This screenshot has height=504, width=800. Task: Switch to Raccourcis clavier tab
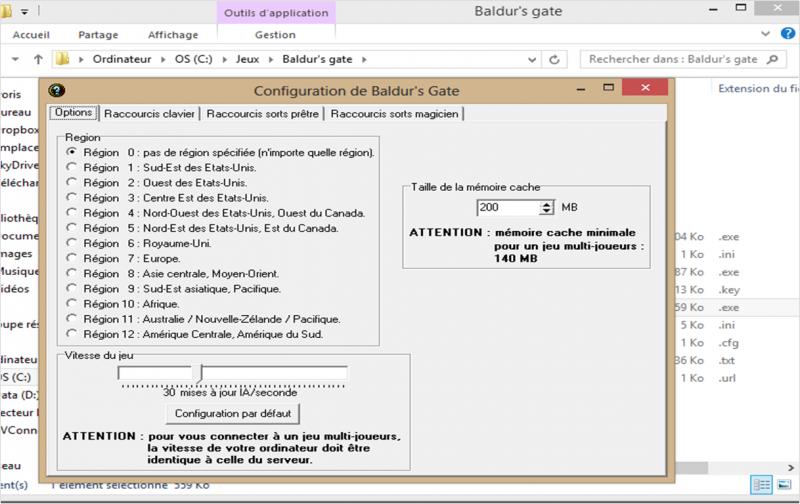[149, 114]
